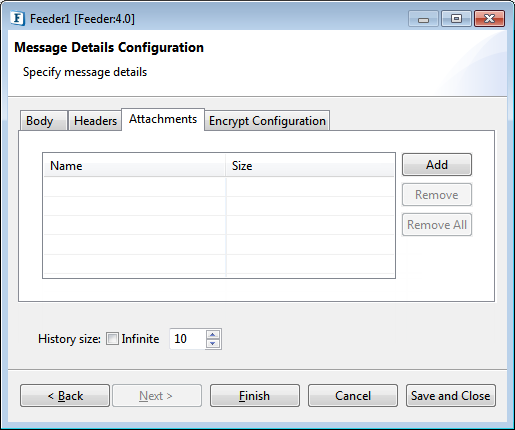Viewport: 515px width, 430px height.
Task: Click the Remove All button
Action: [x=437, y=225]
